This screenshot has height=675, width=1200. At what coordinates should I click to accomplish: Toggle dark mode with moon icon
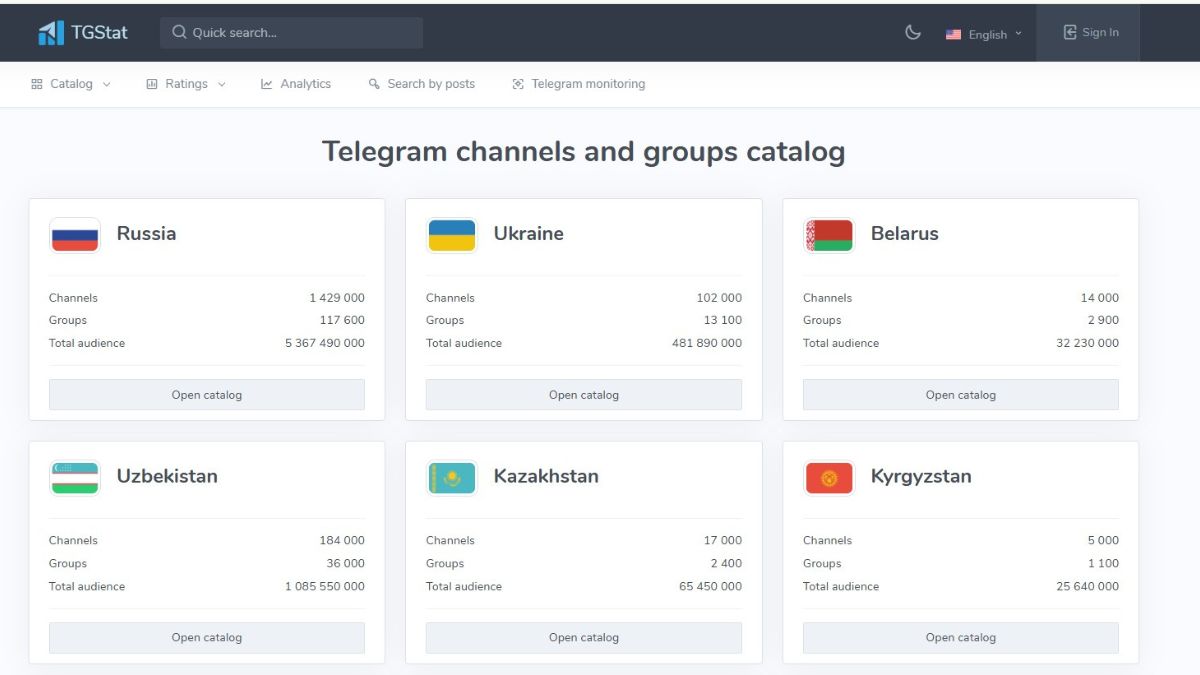tap(912, 33)
